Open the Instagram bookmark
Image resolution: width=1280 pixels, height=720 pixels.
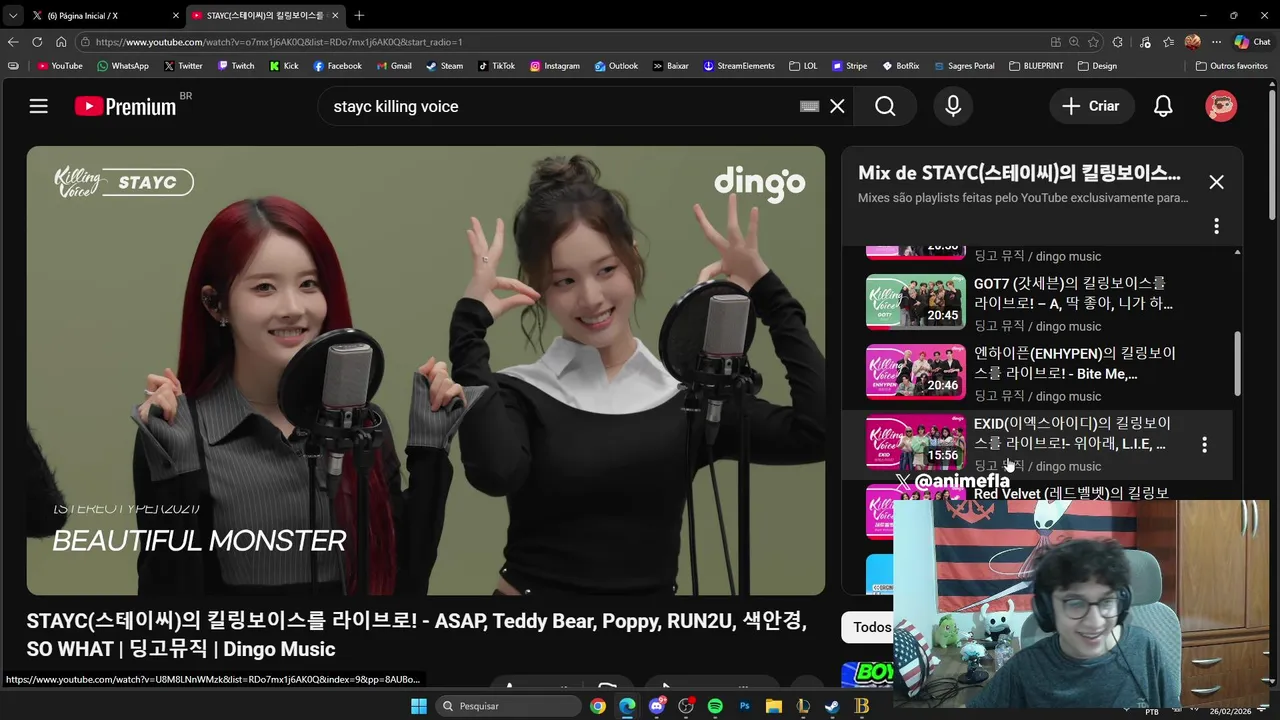(555, 66)
